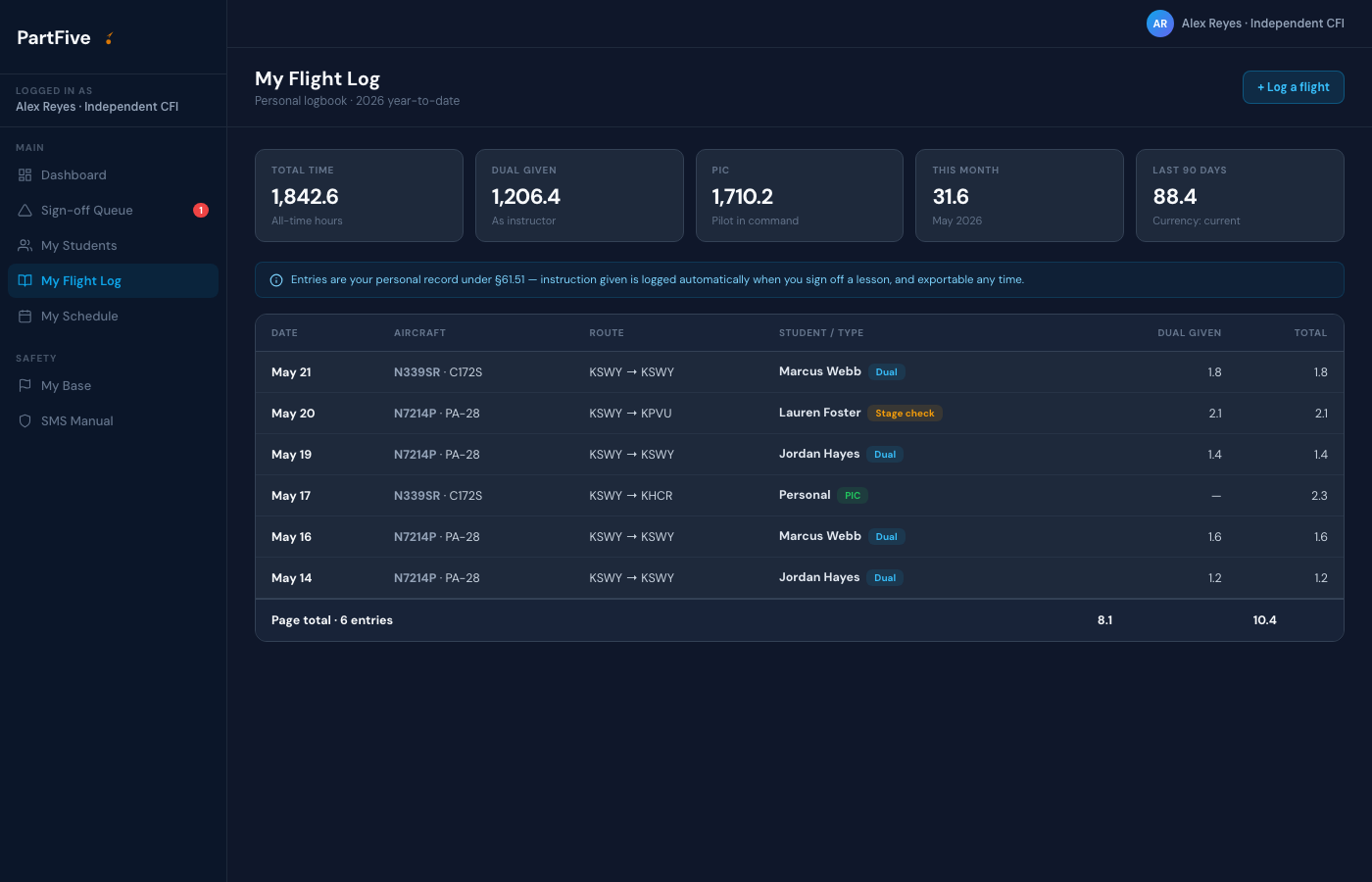Viewport: 1372px width, 882px height.
Task: Click the info icon in the §61.51 notice
Action: [x=276, y=280]
